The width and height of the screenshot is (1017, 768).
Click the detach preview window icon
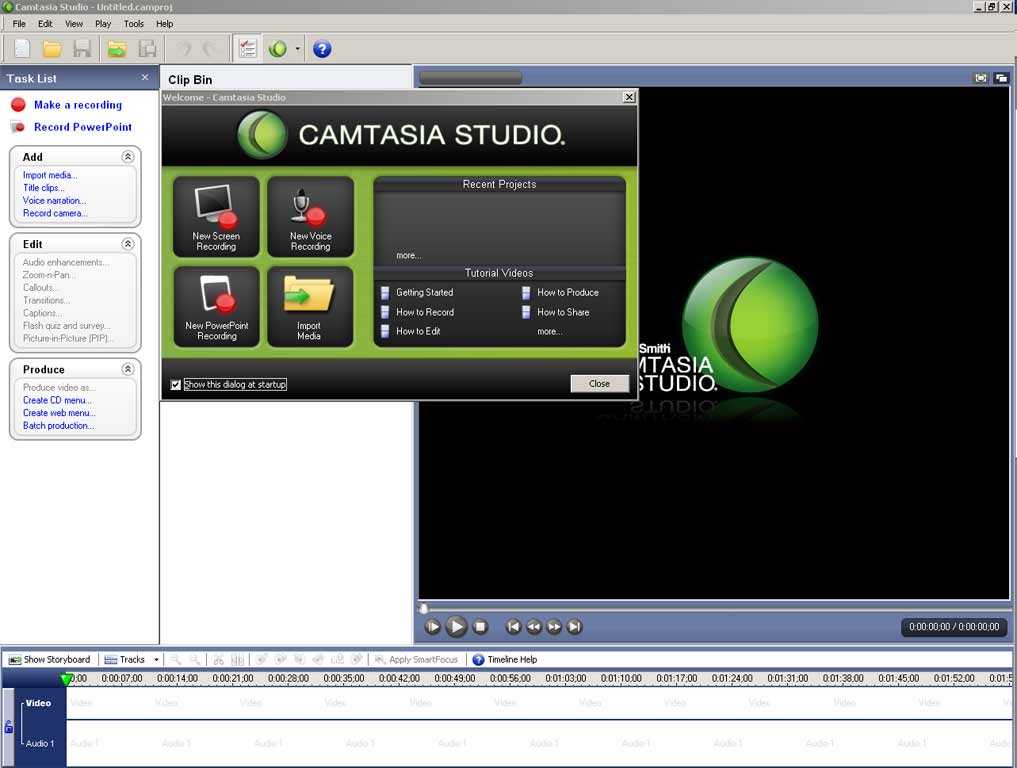coord(1001,78)
